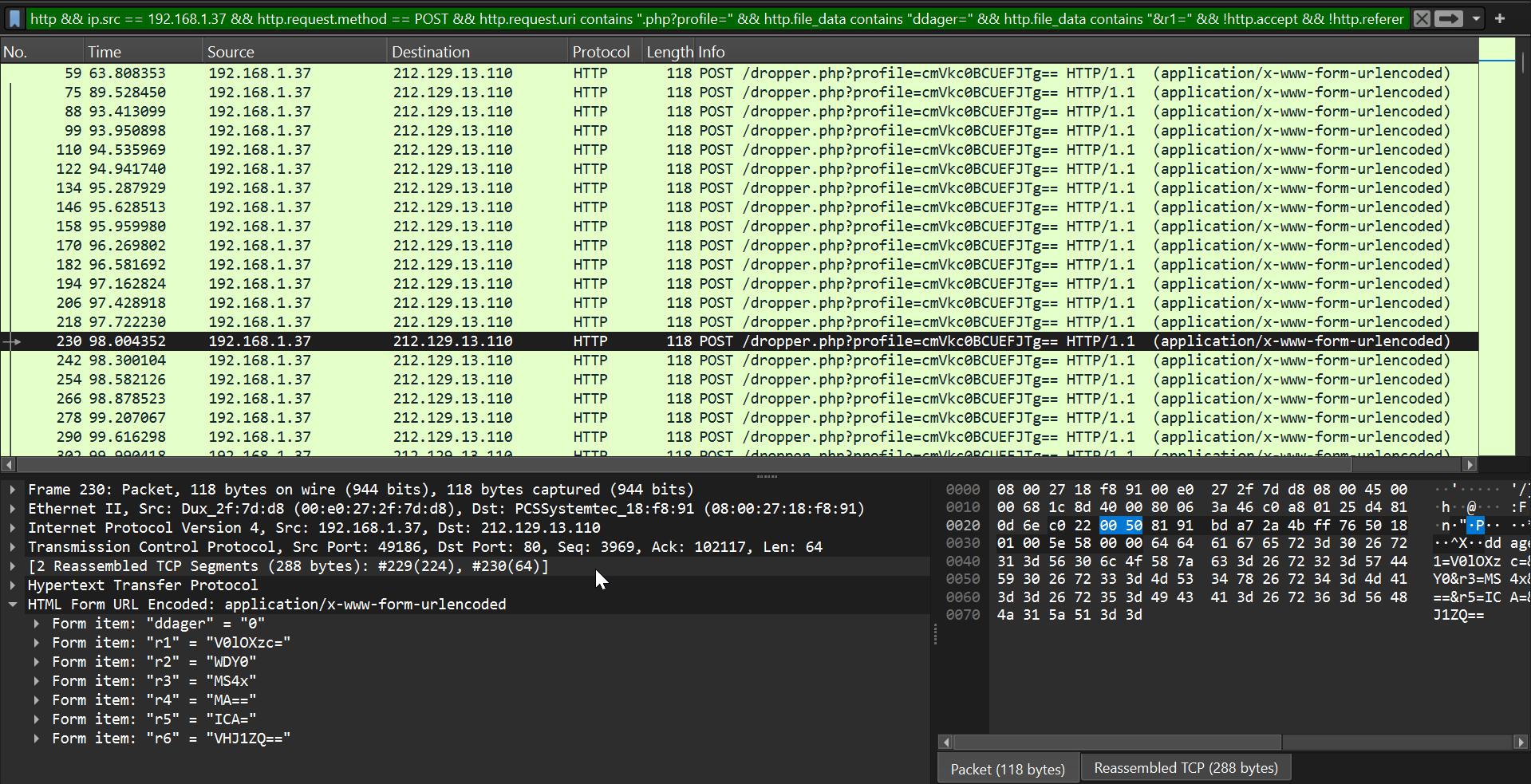This screenshot has width=1531, height=784.
Task: Expand the Frame 230 tree row
Action: (13, 490)
